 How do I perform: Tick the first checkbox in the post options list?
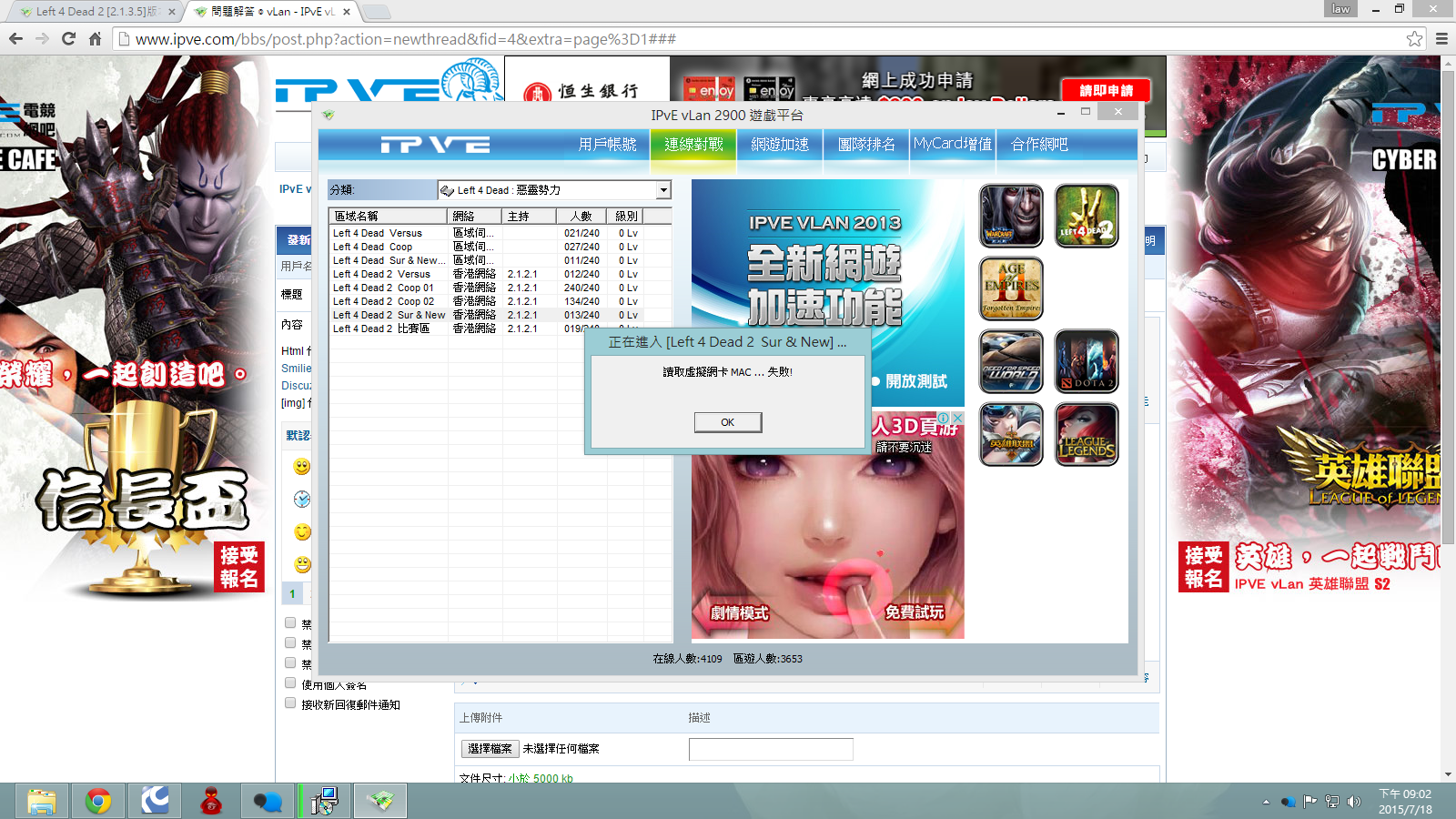(290, 623)
